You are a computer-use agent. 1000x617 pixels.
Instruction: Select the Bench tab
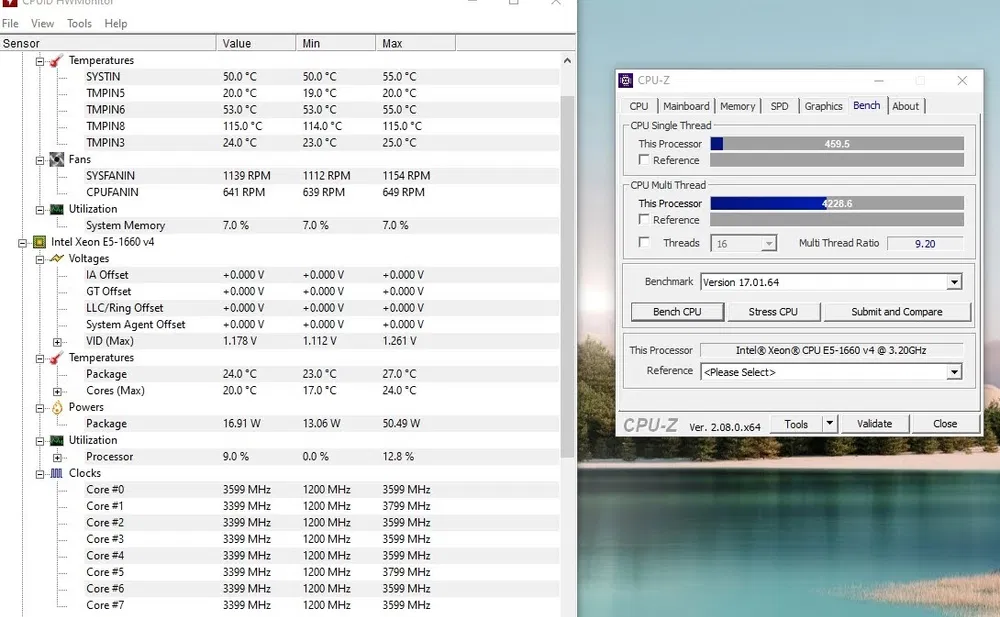point(866,105)
